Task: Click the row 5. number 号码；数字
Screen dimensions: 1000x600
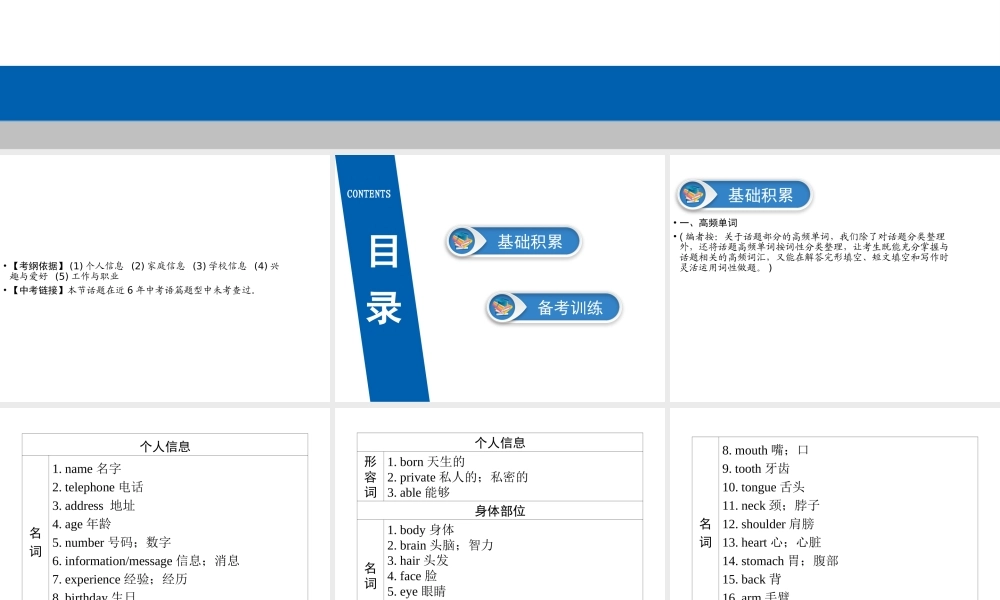Action: click(x=112, y=543)
